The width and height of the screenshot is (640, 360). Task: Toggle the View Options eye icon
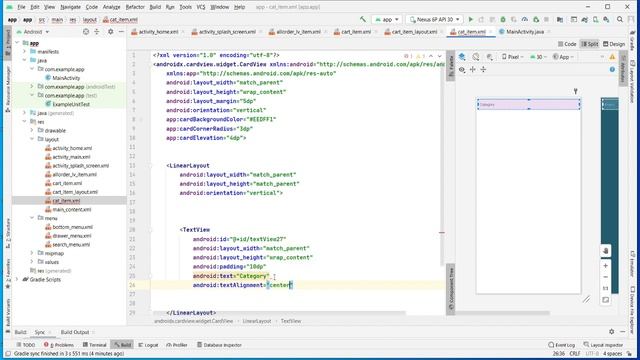click(462, 70)
